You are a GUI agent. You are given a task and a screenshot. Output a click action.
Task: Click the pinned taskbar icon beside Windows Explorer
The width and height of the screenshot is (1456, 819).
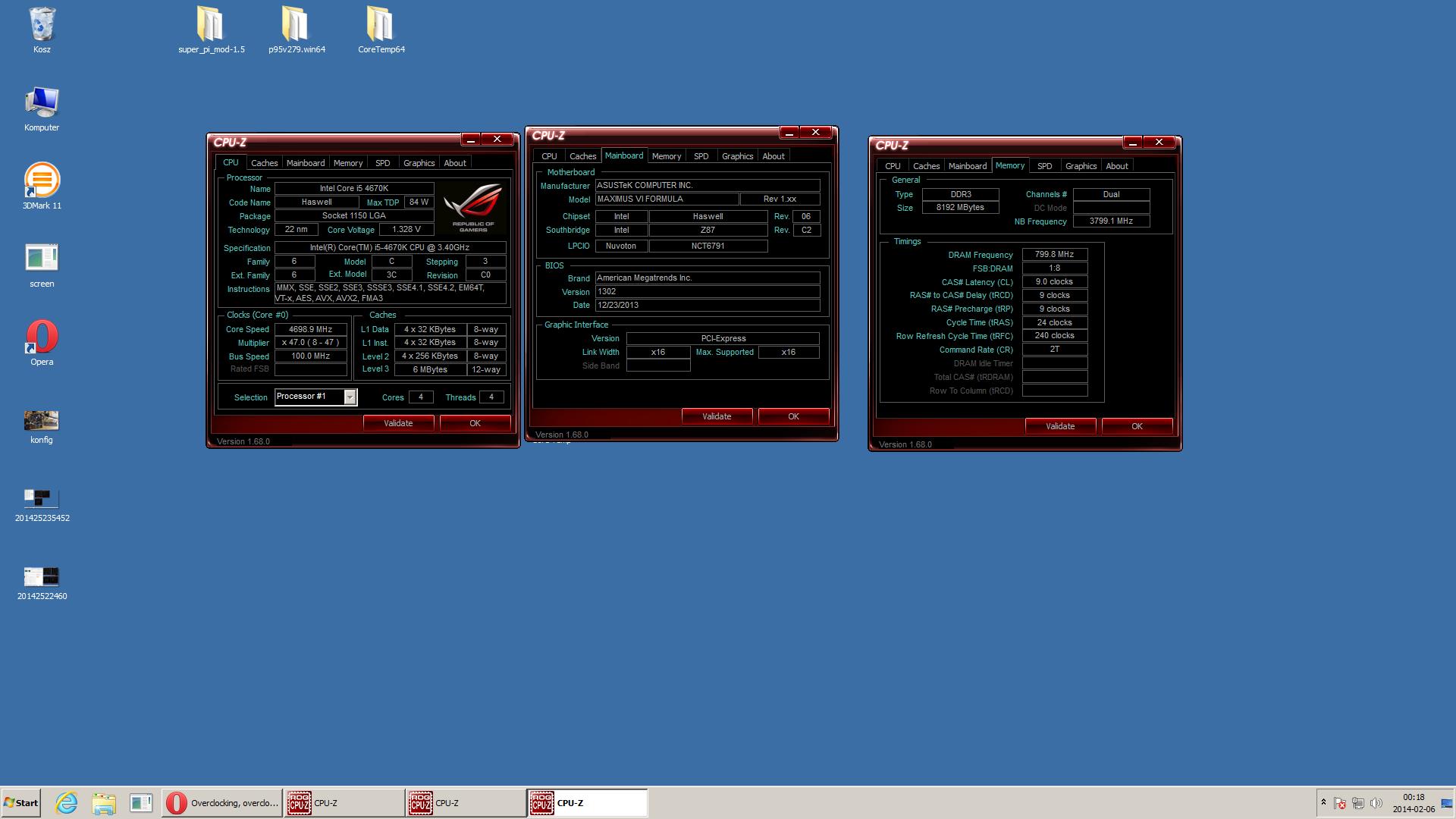coord(140,802)
